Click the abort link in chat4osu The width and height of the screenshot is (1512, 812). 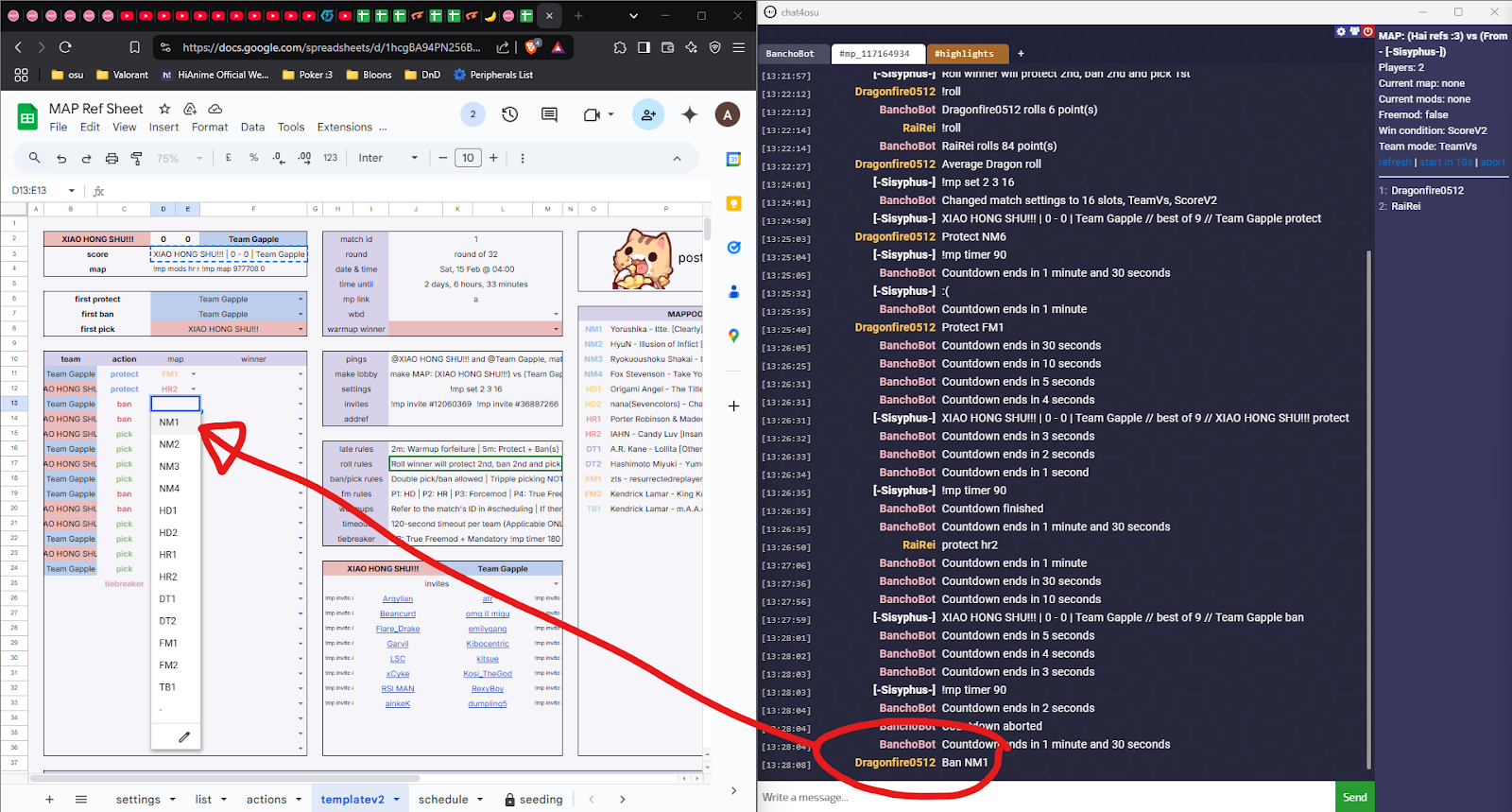(1493, 162)
